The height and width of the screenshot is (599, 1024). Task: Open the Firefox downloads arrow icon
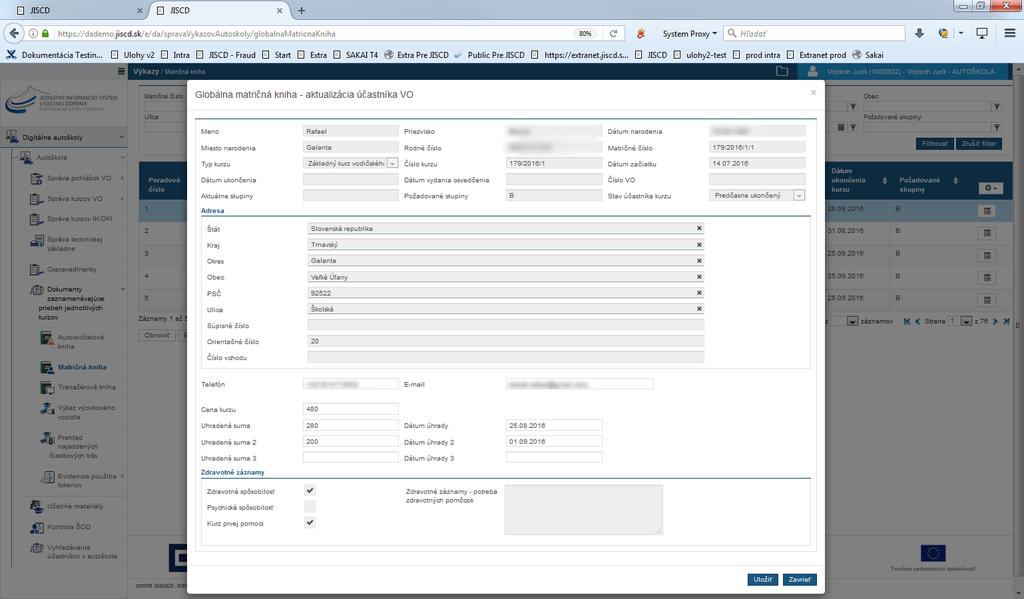919,33
